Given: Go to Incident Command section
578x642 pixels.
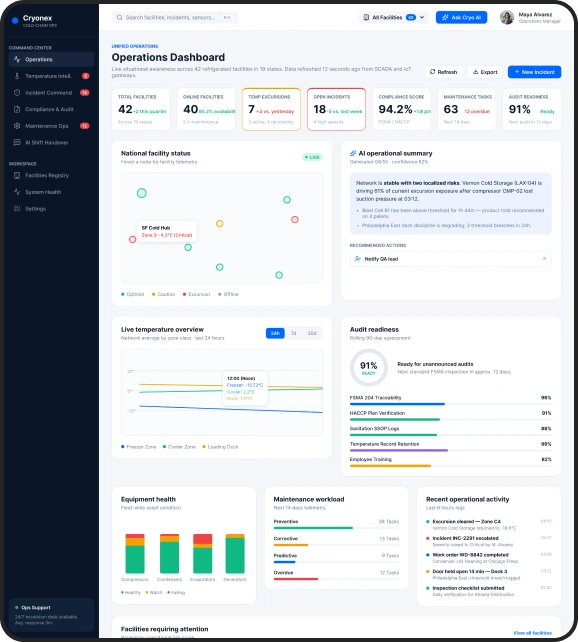Looking at the screenshot, I should click(51, 93).
